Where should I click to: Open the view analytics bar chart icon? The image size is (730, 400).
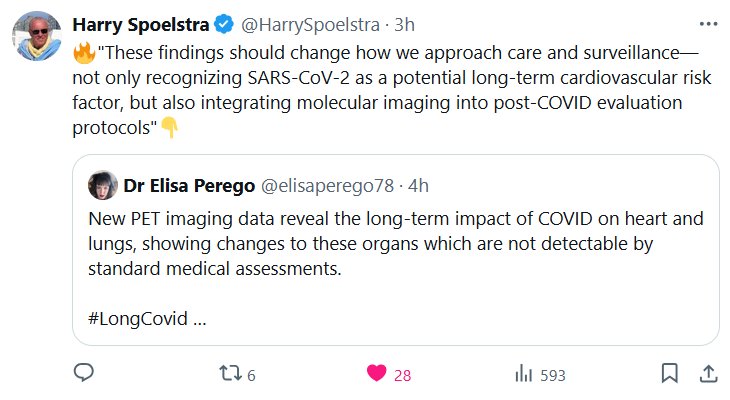[x=522, y=374]
